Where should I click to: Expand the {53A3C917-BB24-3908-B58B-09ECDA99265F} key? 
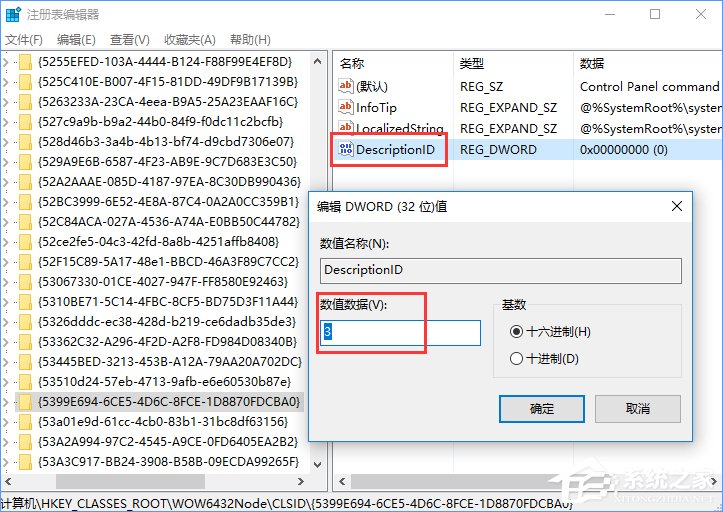point(6,462)
